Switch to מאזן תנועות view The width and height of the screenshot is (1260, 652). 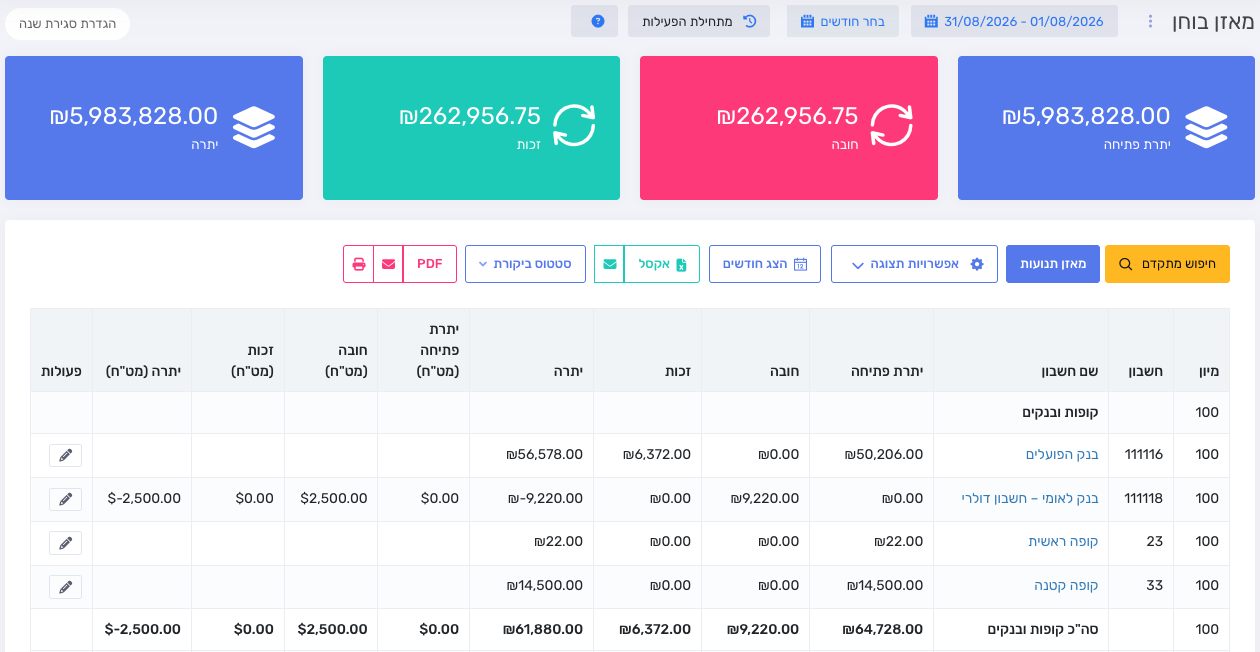click(x=1053, y=264)
